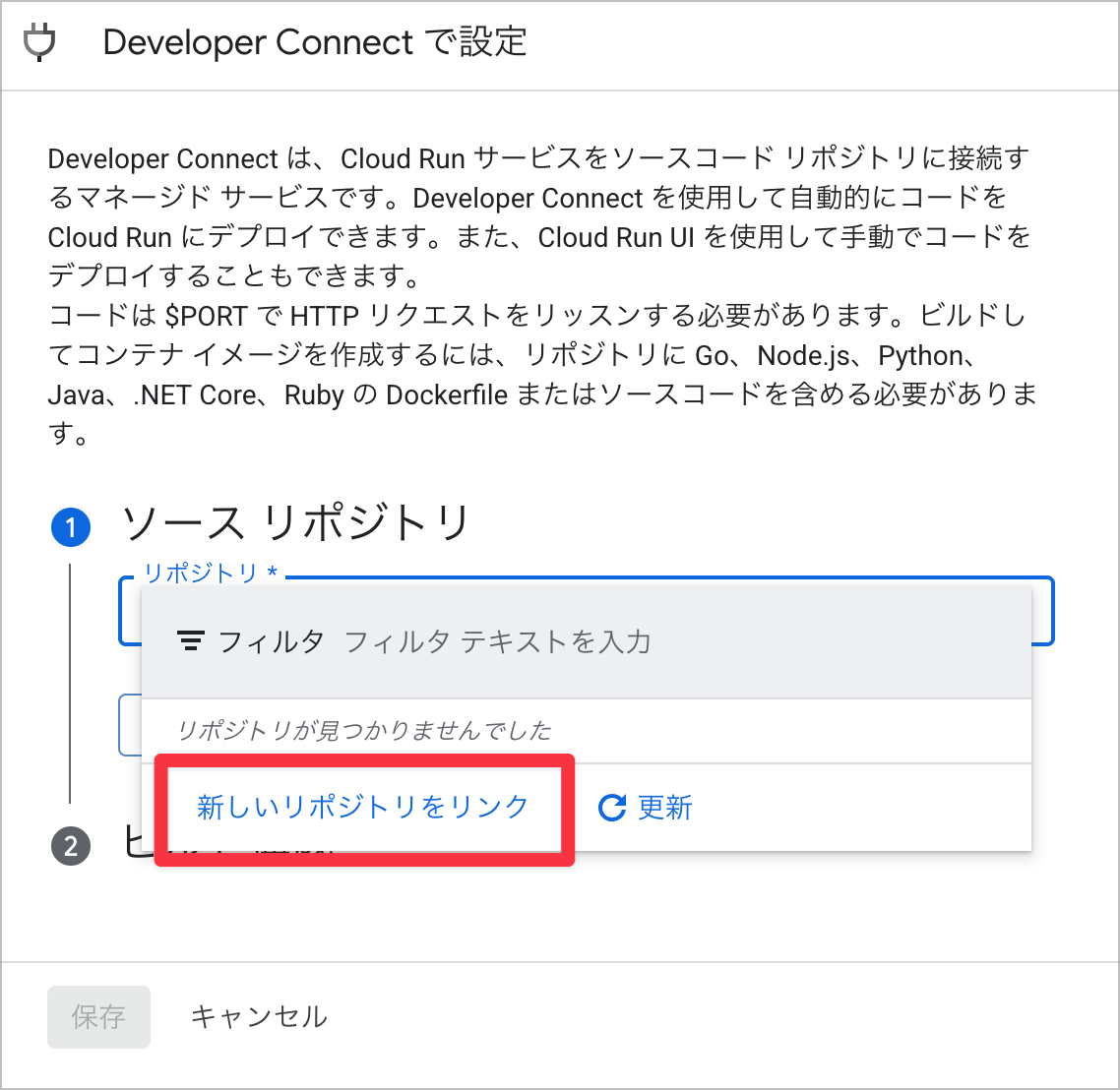The height and width of the screenshot is (1090, 1120).
Task: Click 新しいリポジトリをリンク link
Action: [363, 808]
